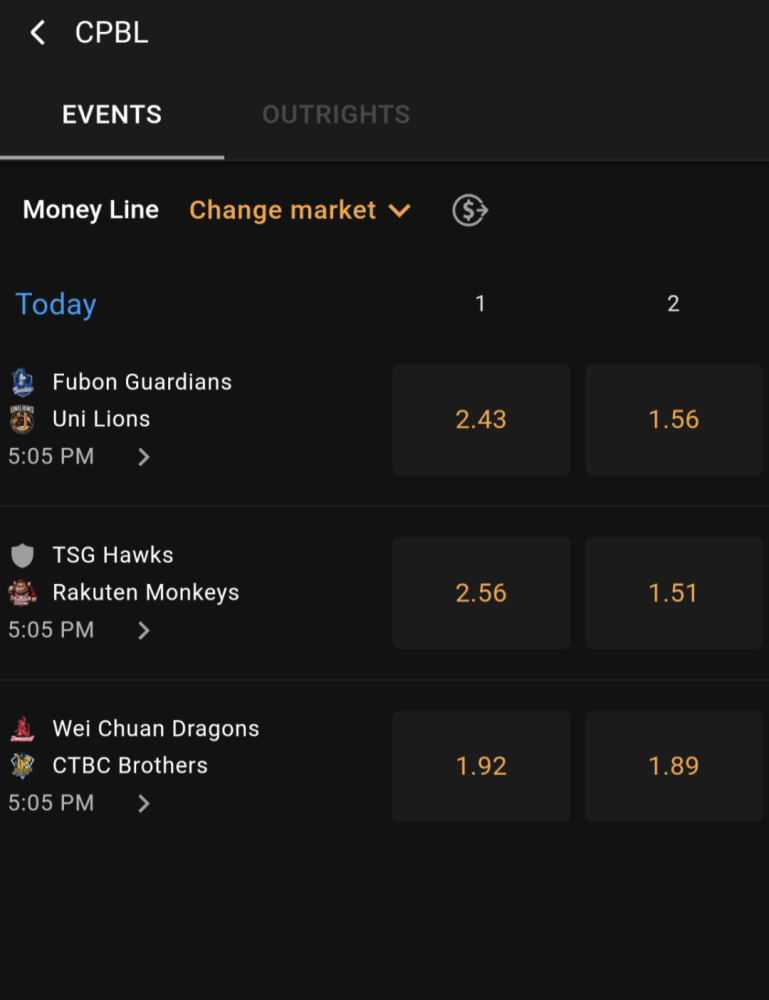Viewport: 769px width, 1000px height.
Task: Pick TSG Hawks odds 2.56
Action: point(481,593)
